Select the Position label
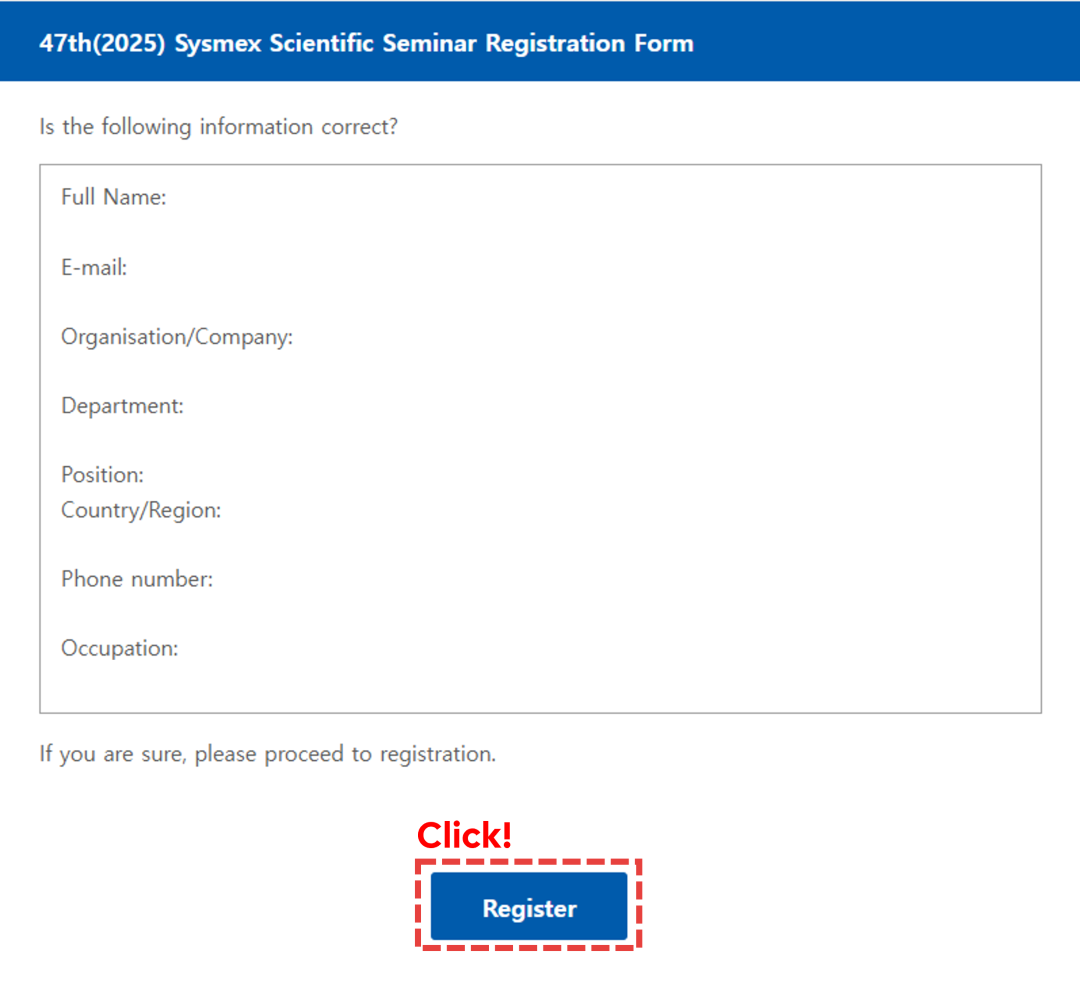This screenshot has width=1080, height=1001. tap(103, 475)
